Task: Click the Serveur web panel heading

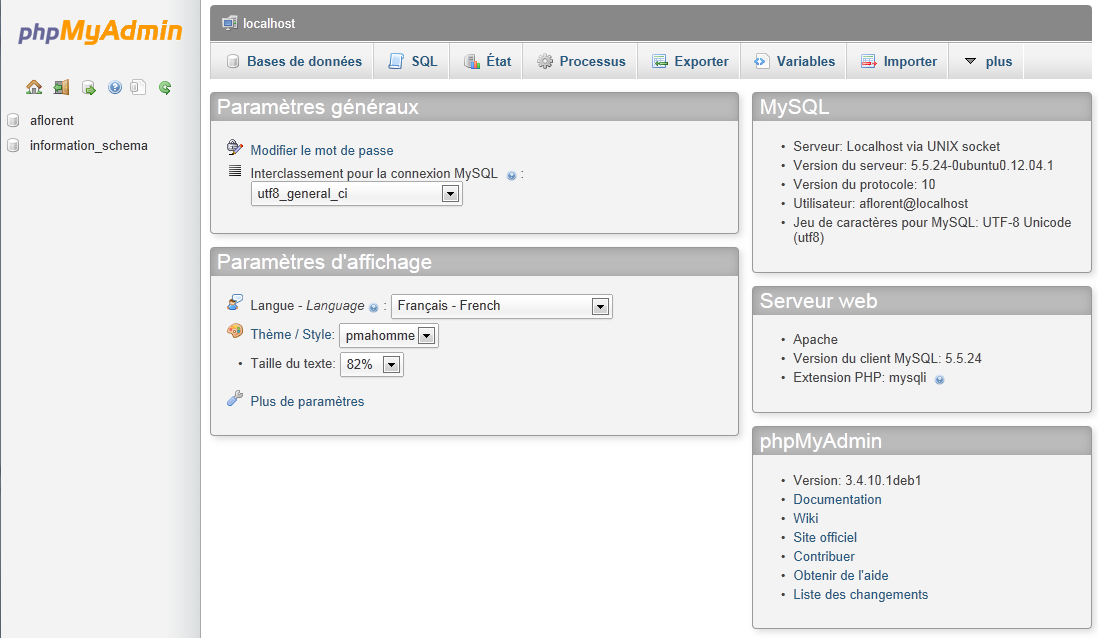Action: (x=922, y=301)
